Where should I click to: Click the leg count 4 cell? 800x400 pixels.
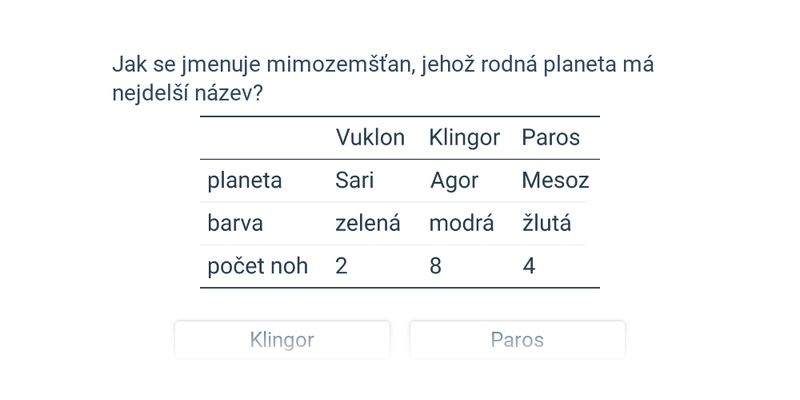pos(529,266)
